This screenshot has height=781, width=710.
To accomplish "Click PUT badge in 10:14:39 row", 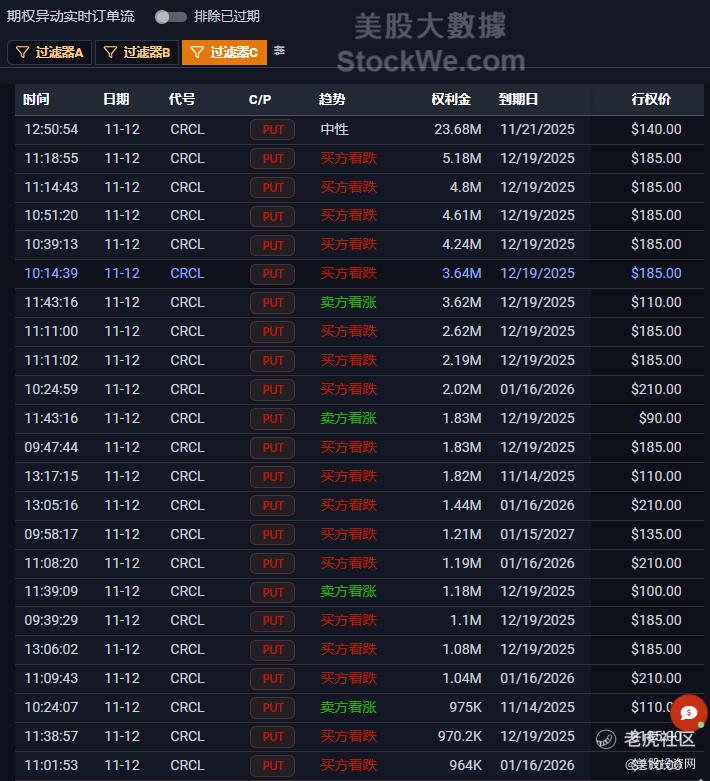I will pyautogui.click(x=273, y=273).
